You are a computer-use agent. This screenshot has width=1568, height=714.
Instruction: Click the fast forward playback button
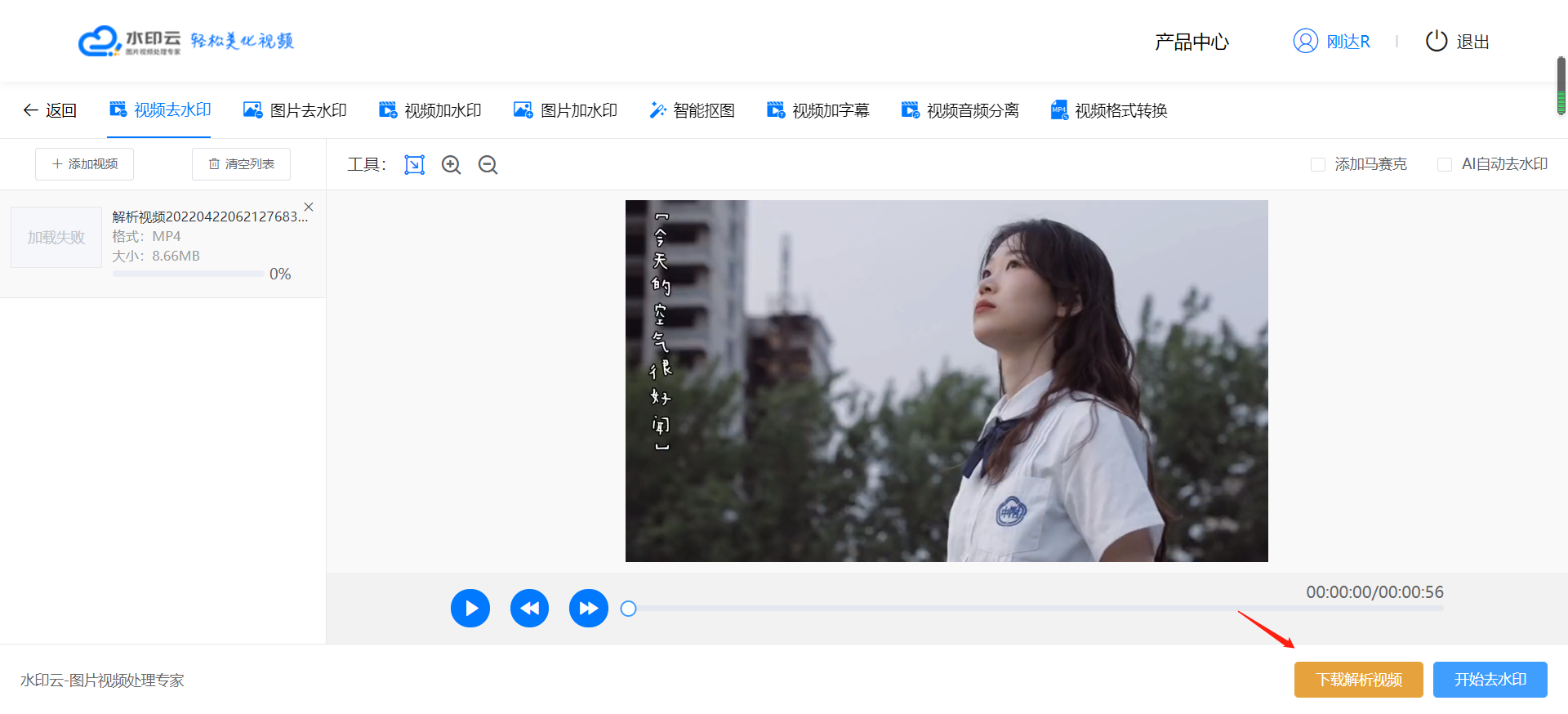click(588, 609)
